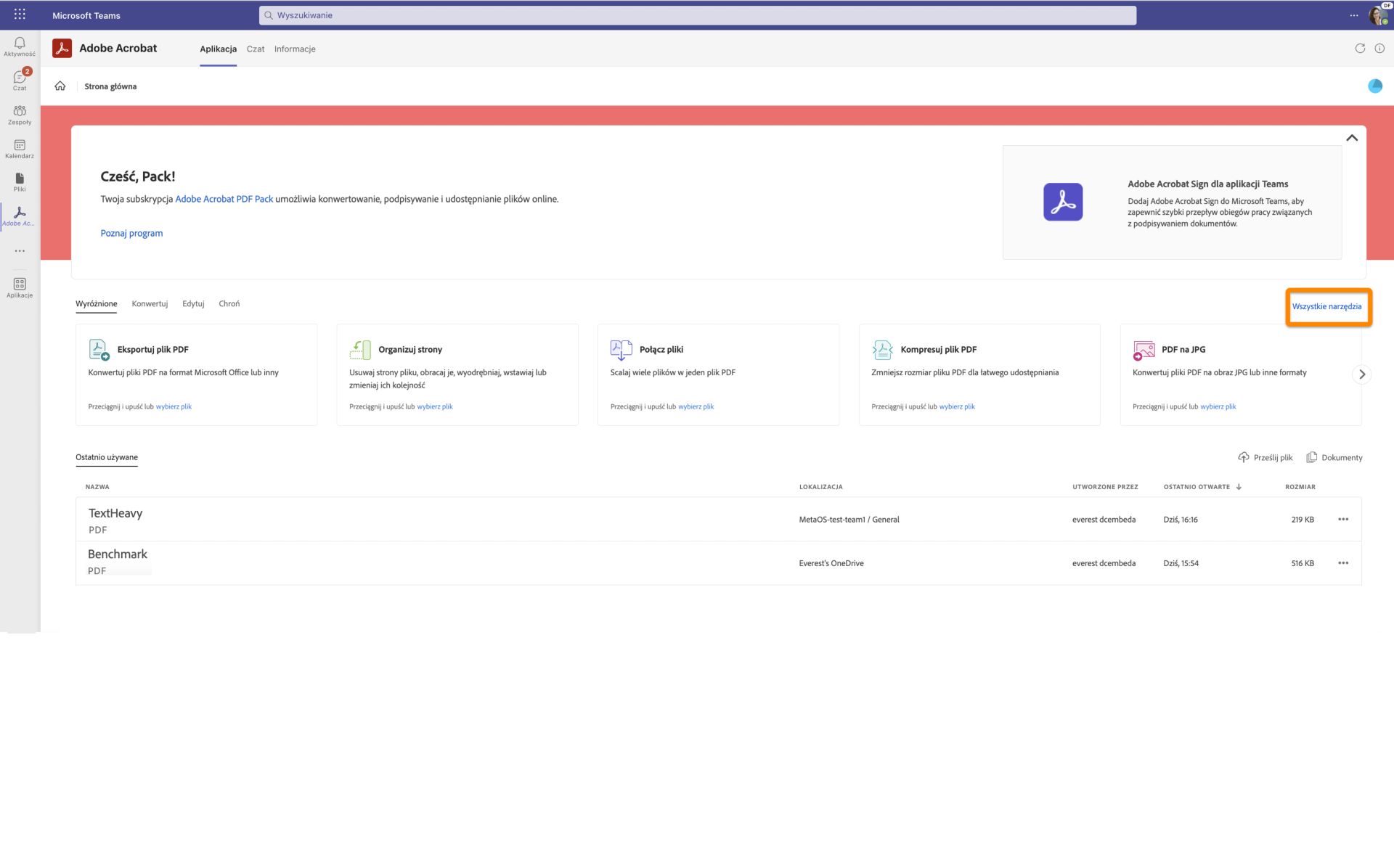Open Kalendarz in sidebar

[20, 149]
